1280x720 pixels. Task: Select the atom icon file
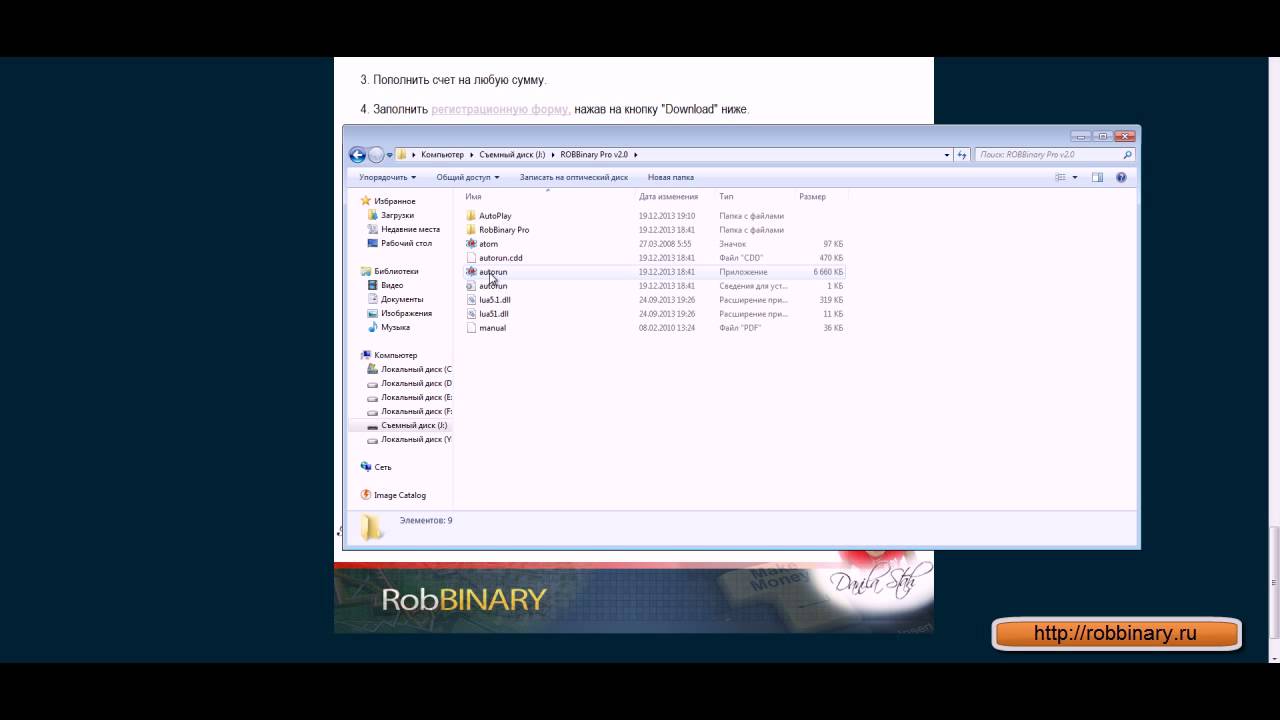point(471,244)
